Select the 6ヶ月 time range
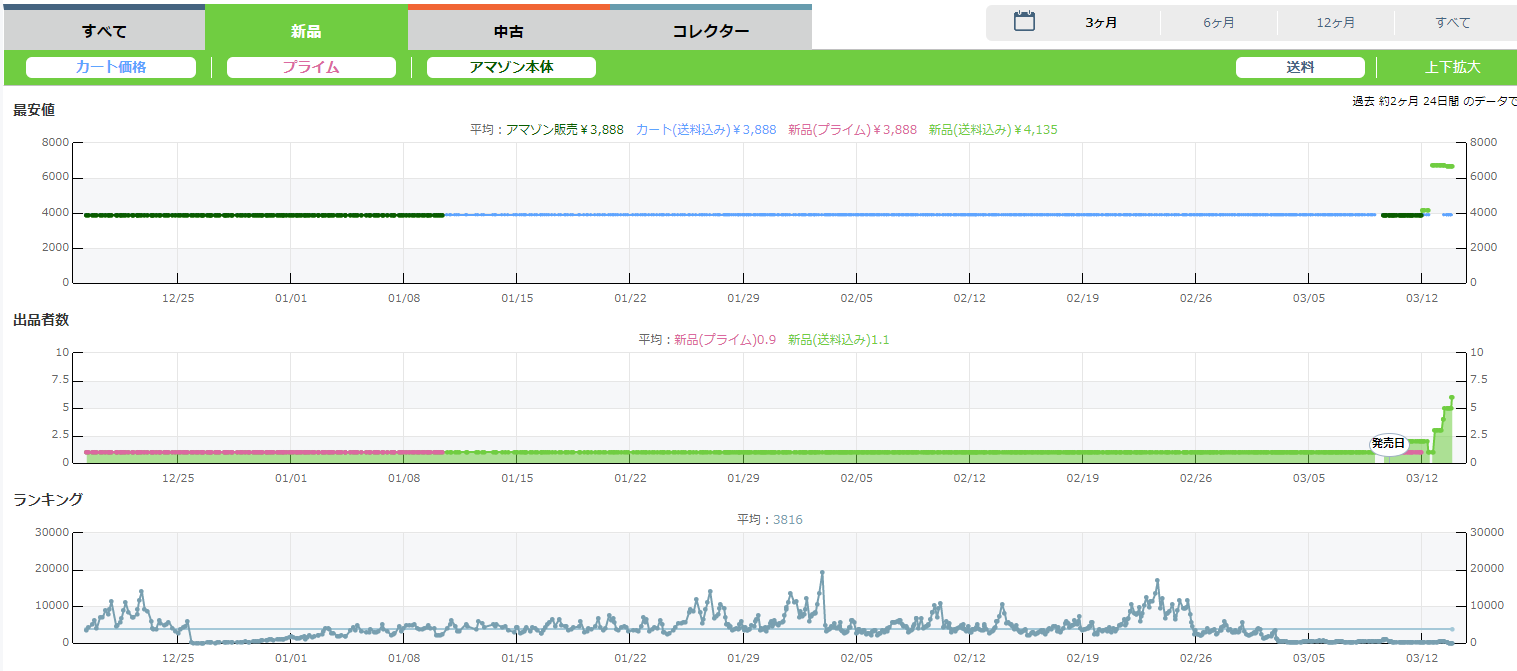 click(x=1218, y=23)
